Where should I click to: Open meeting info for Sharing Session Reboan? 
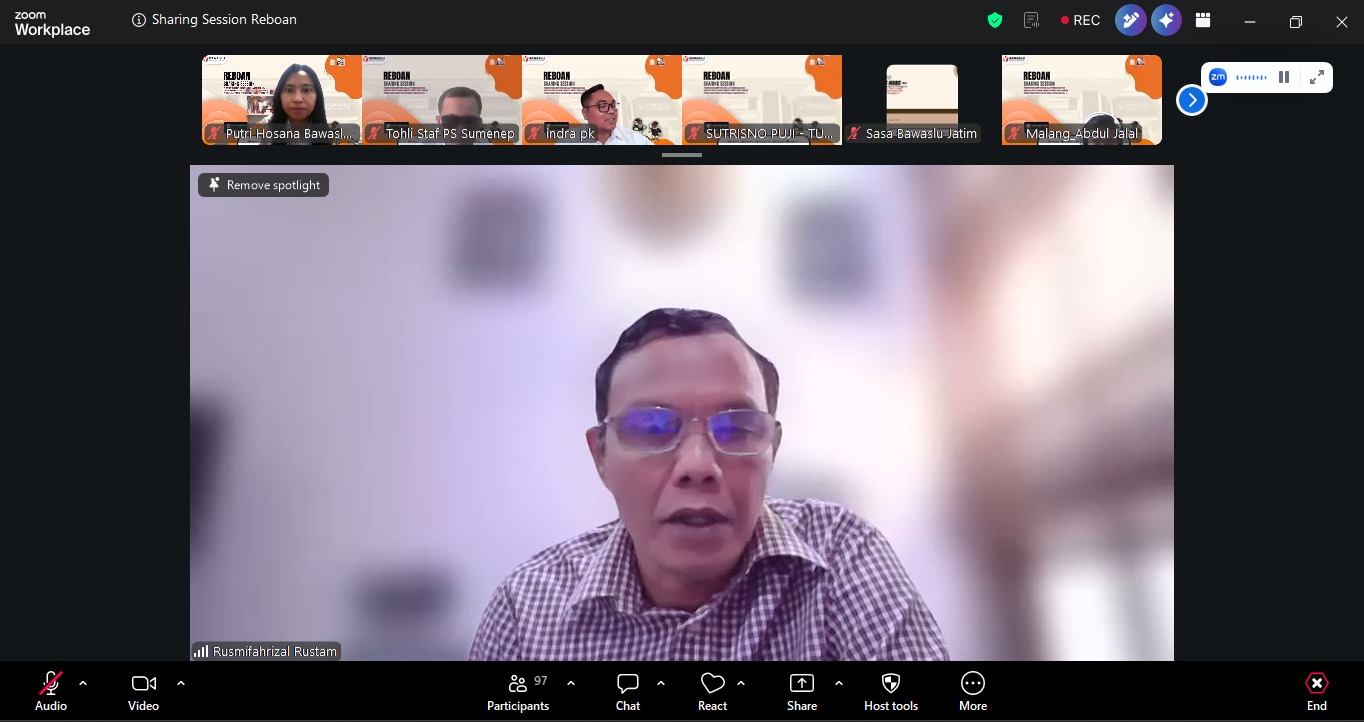point(139,20)
